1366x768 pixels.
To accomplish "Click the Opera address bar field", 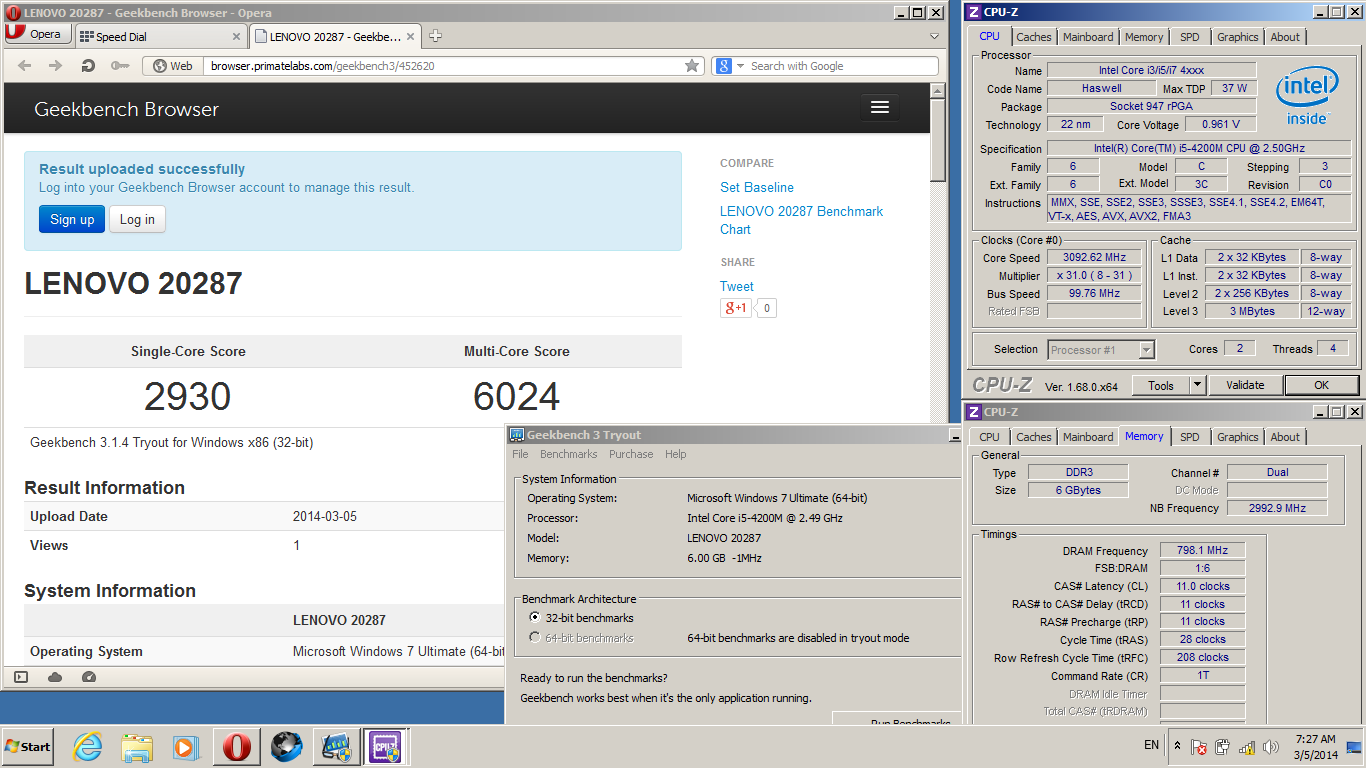I will coord(442,66).
